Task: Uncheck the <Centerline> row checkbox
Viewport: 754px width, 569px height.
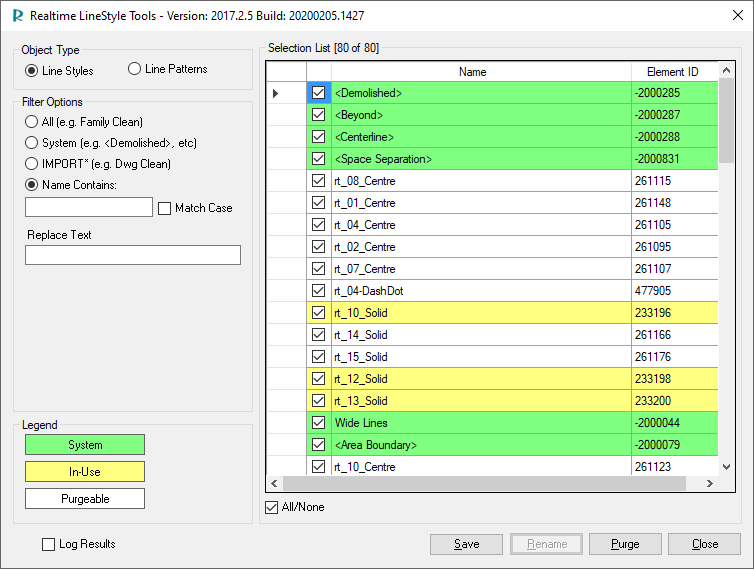Action: pos(318,137)
